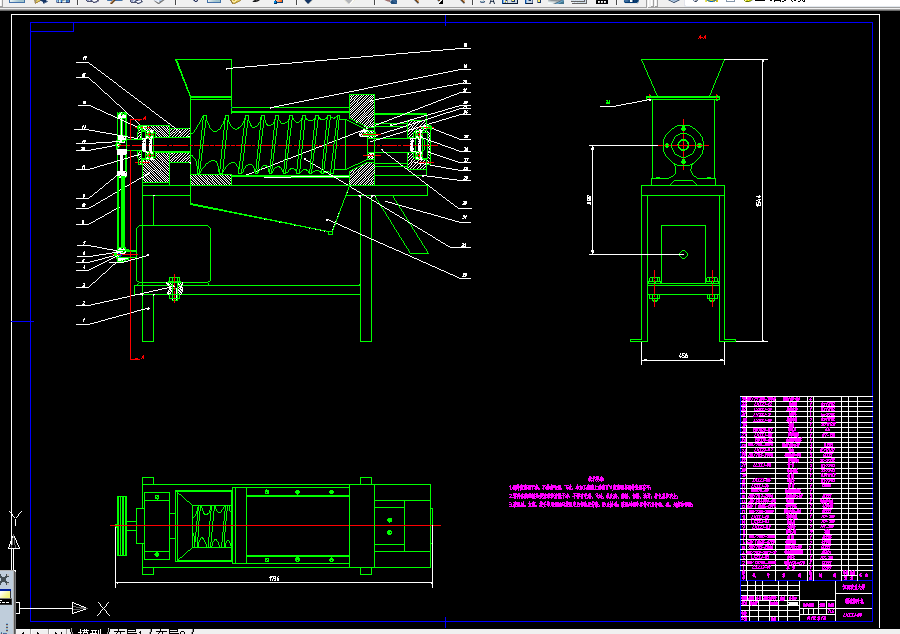Select the magenta technical requirements heading
Image resolution: width=900 pixels, height=634 pixels.
596,479
